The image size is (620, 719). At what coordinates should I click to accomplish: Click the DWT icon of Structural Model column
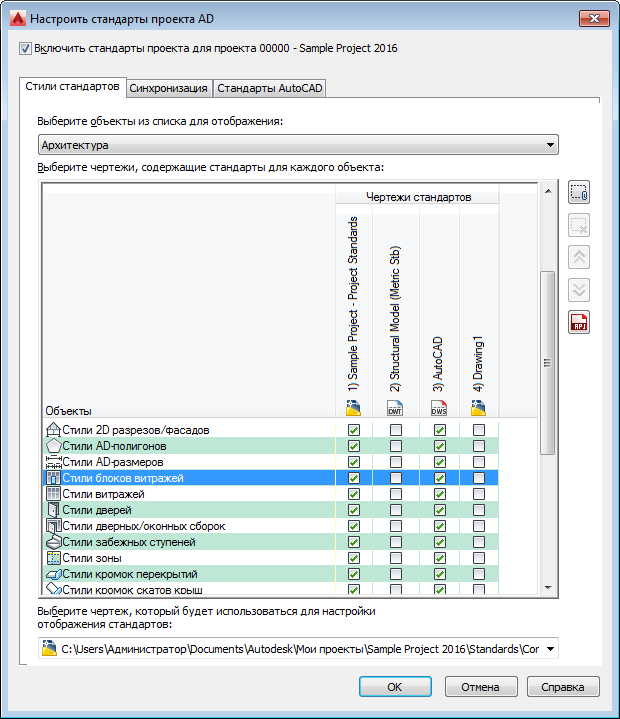coord(395,408)
